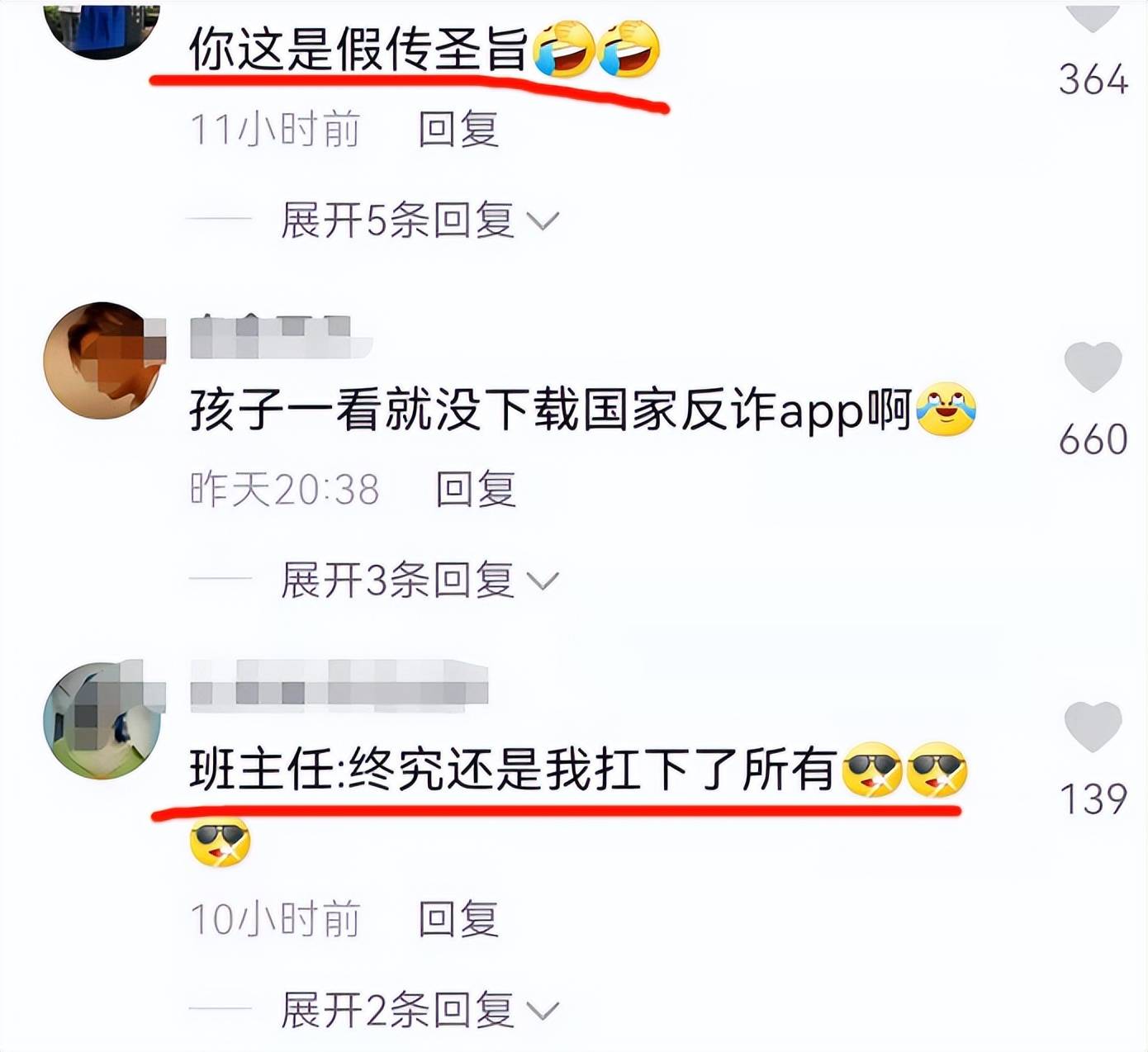Like the 国家反诈app comment heart
1148x1052 pixels.
coord(1093,366)
